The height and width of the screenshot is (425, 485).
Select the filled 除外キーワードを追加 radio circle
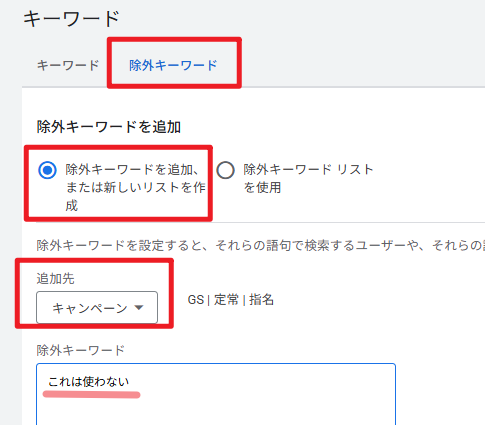[x=47, y=170]
